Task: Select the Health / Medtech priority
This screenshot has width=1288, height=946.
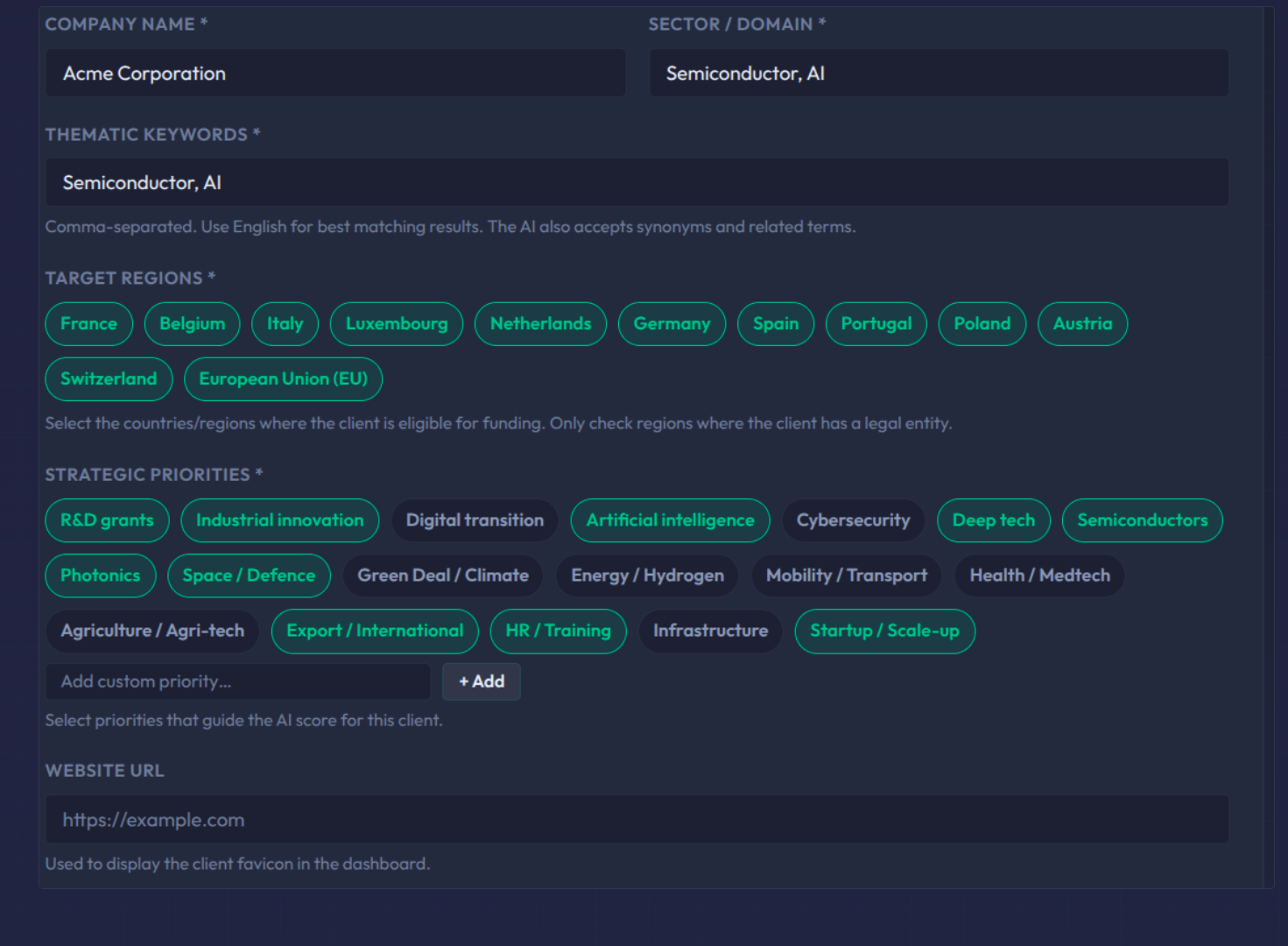Action: tap(1039, 575)
